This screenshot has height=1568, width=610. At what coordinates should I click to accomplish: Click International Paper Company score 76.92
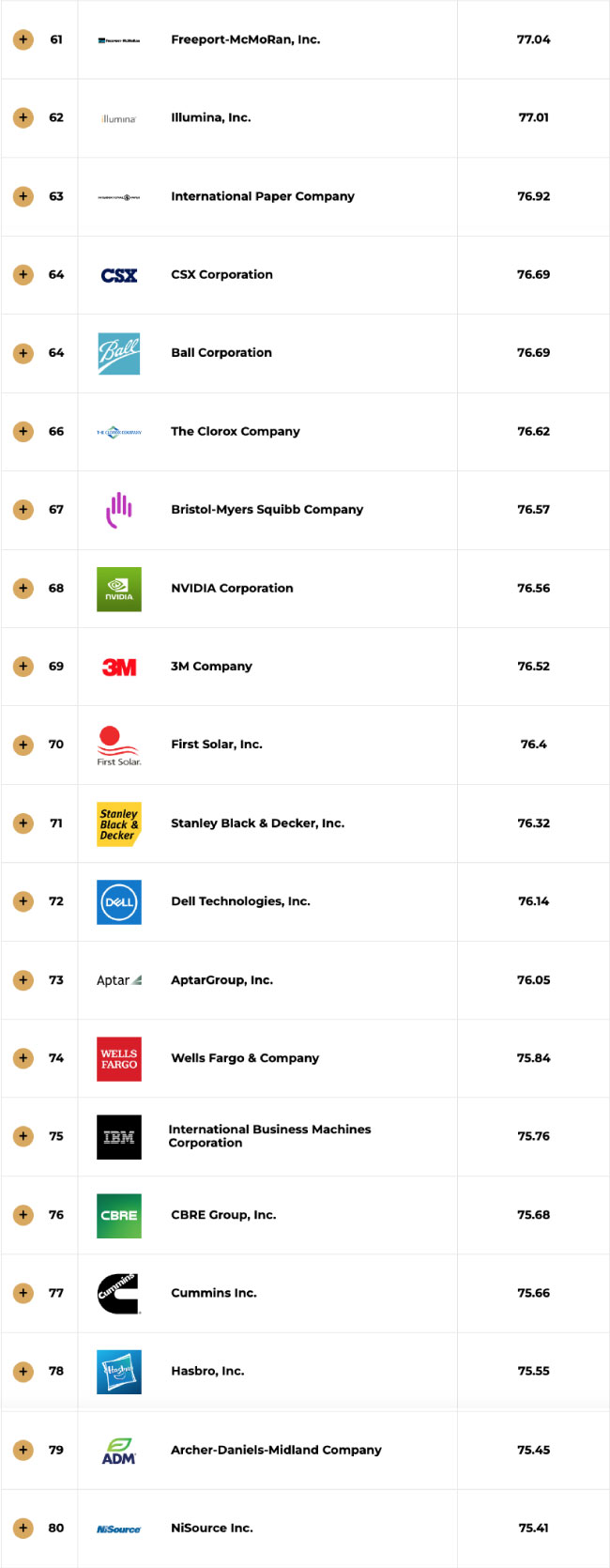point(533,196)
